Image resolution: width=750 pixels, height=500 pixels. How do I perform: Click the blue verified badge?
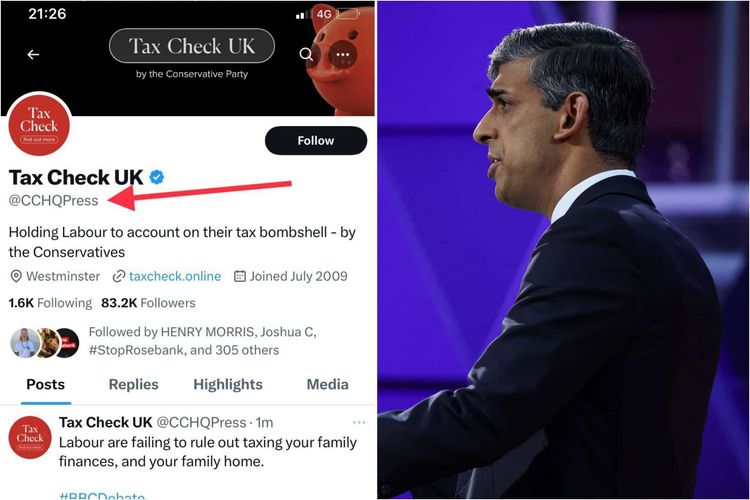[x=157, y=178]
